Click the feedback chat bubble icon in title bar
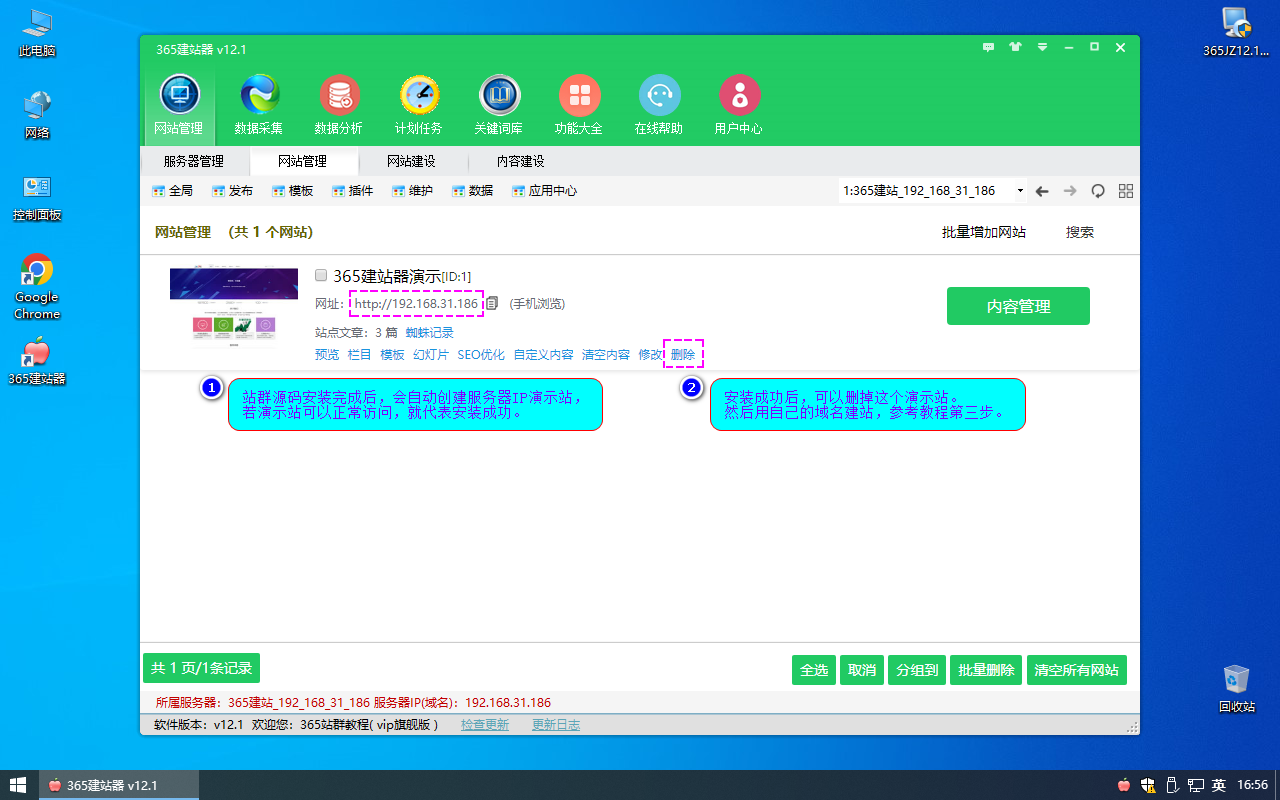This screenshot has width=1280, height=800. pos(989,47)
